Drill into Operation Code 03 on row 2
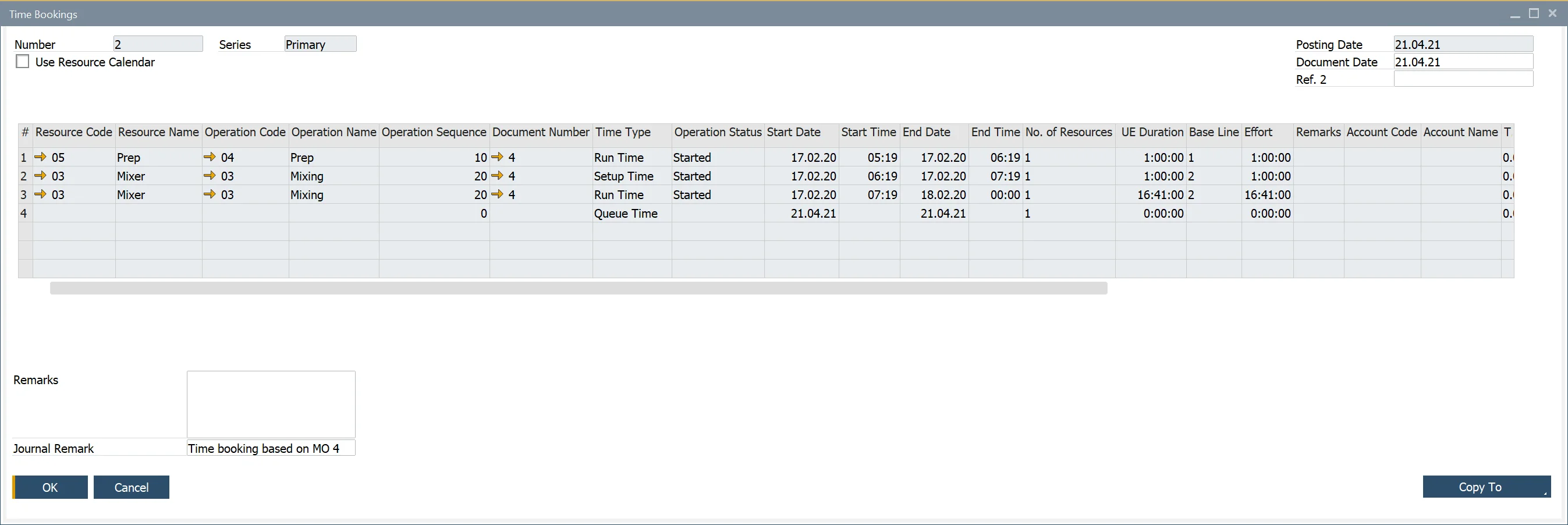The image size is (1568, 525). [x=211, y=176]
